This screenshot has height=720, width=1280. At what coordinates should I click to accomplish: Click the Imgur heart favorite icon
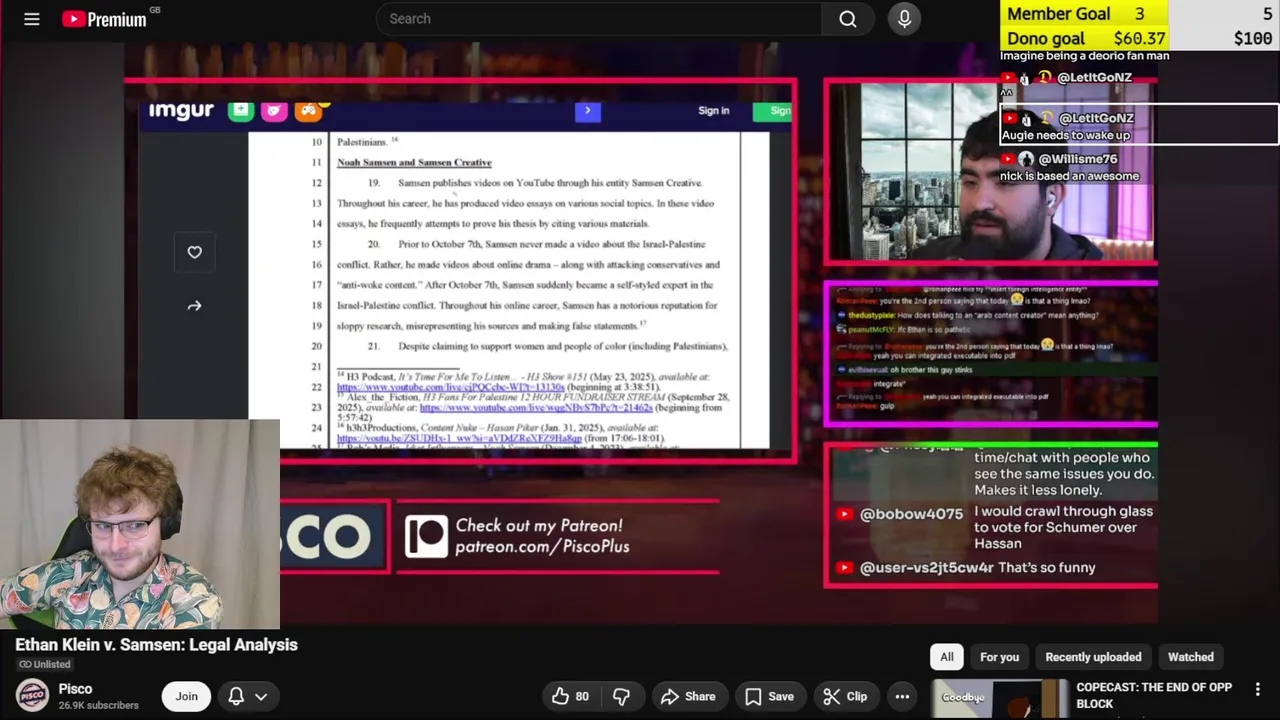tap(194, 252)
